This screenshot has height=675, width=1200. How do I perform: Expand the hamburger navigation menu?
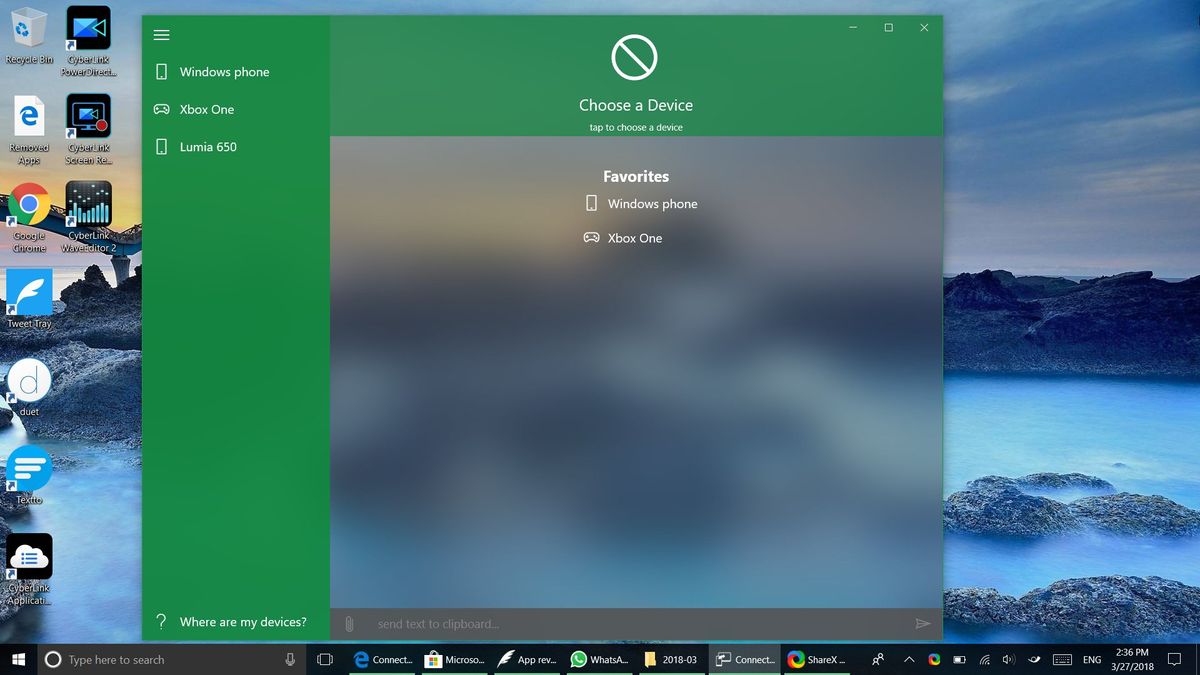click(x=161, y=35)
